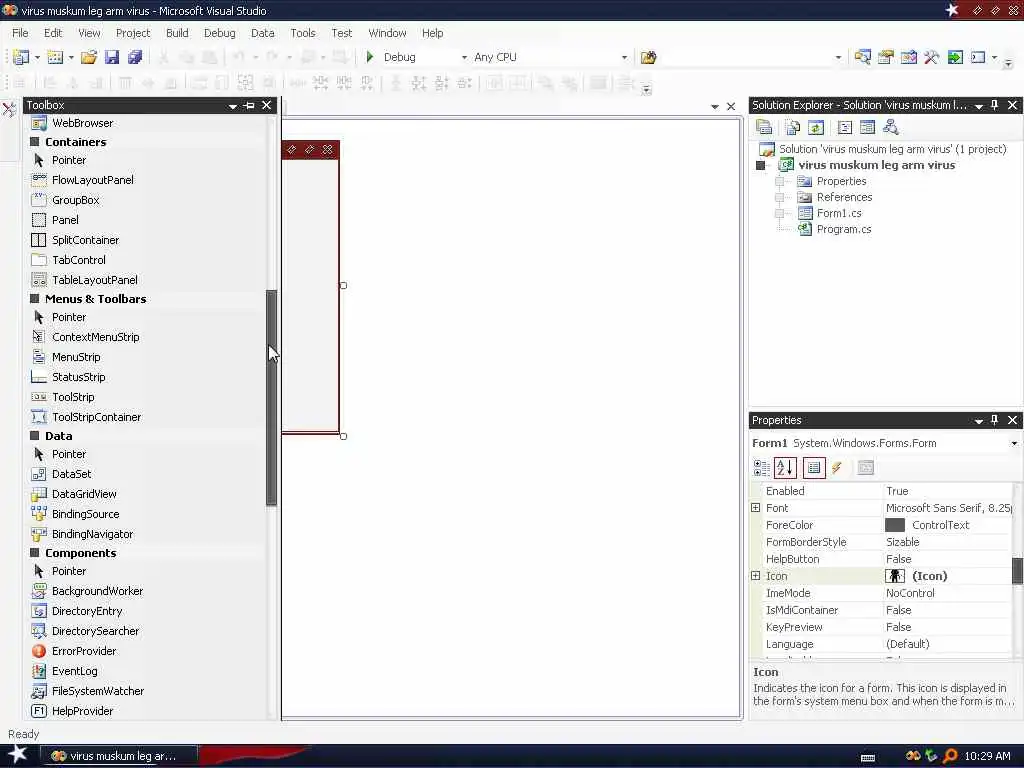Expand the References node in Solution Explorer
Viewport: 1024px width, 768px height.
[x=779, y=197]
